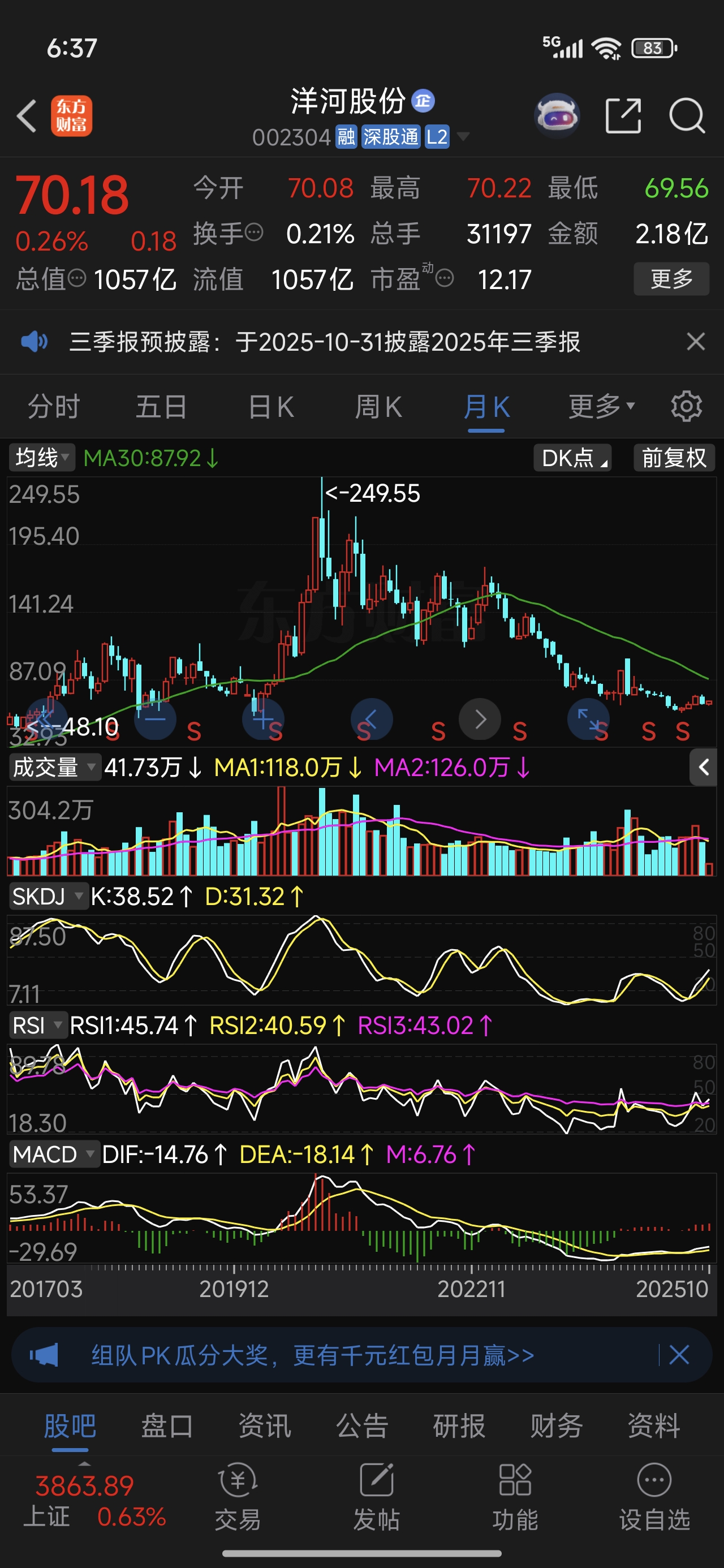724x1568 pixels.
Task: Open 均线 indicator dropdown
Action: [x=41, y=458]
